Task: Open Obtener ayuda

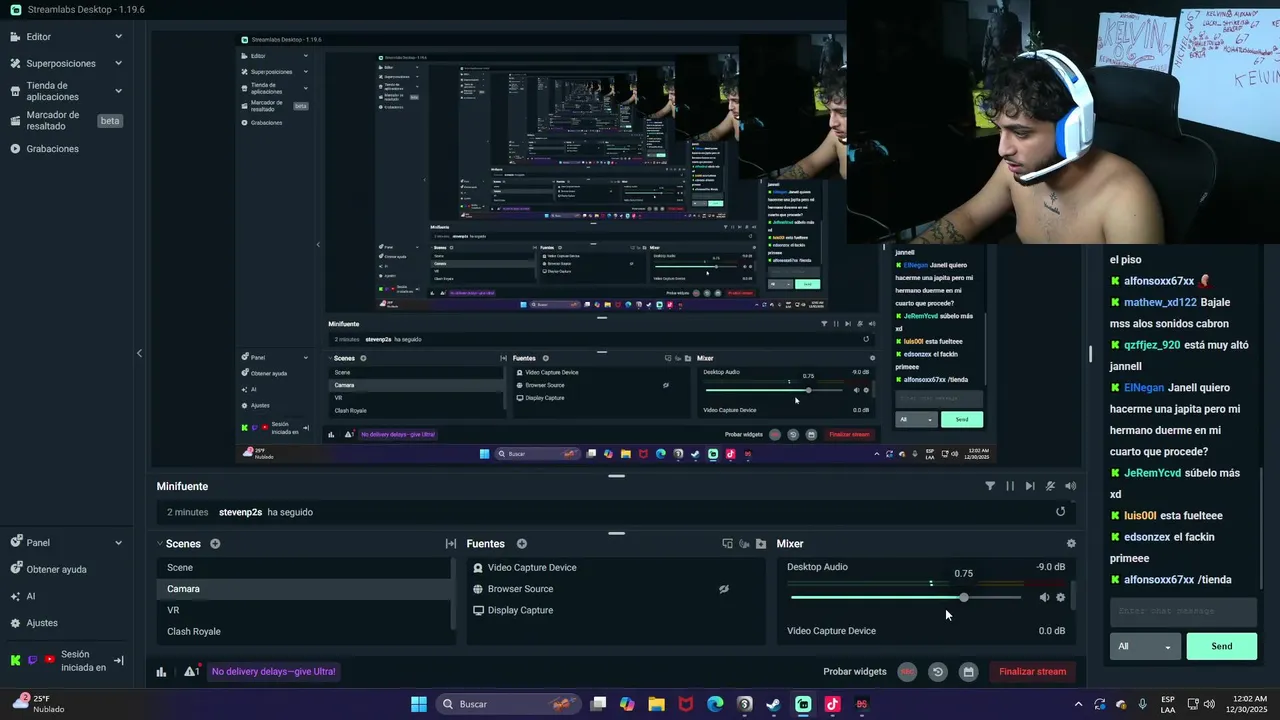Action: click(56, 569)
